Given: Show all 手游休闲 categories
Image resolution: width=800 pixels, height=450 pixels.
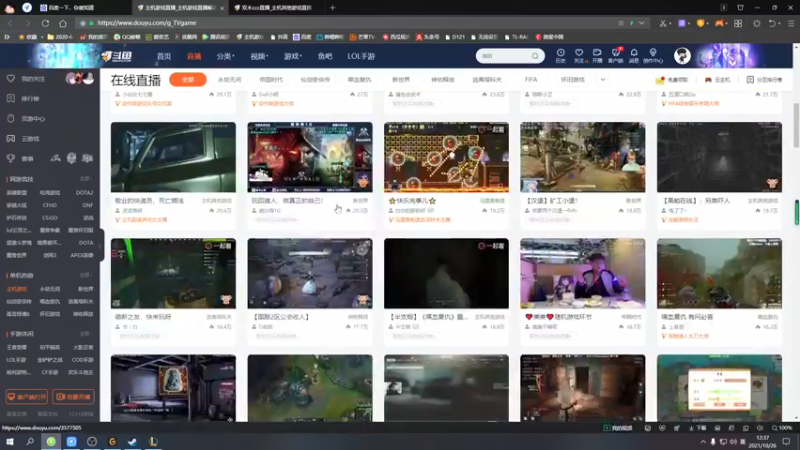Looking at the screenshot, I should (x=85, y=334).
